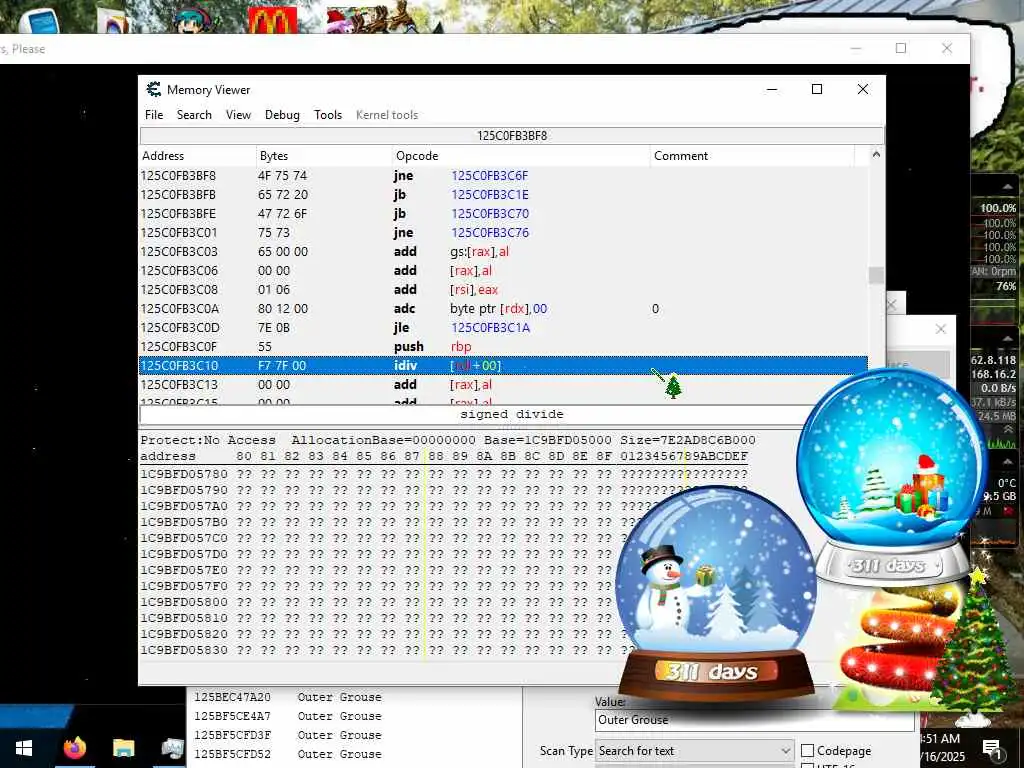Image resolution: width=1024 pixels, height=768 pixels.
Task: Maximize the Memory Viewer window
Action: point(817,89)
